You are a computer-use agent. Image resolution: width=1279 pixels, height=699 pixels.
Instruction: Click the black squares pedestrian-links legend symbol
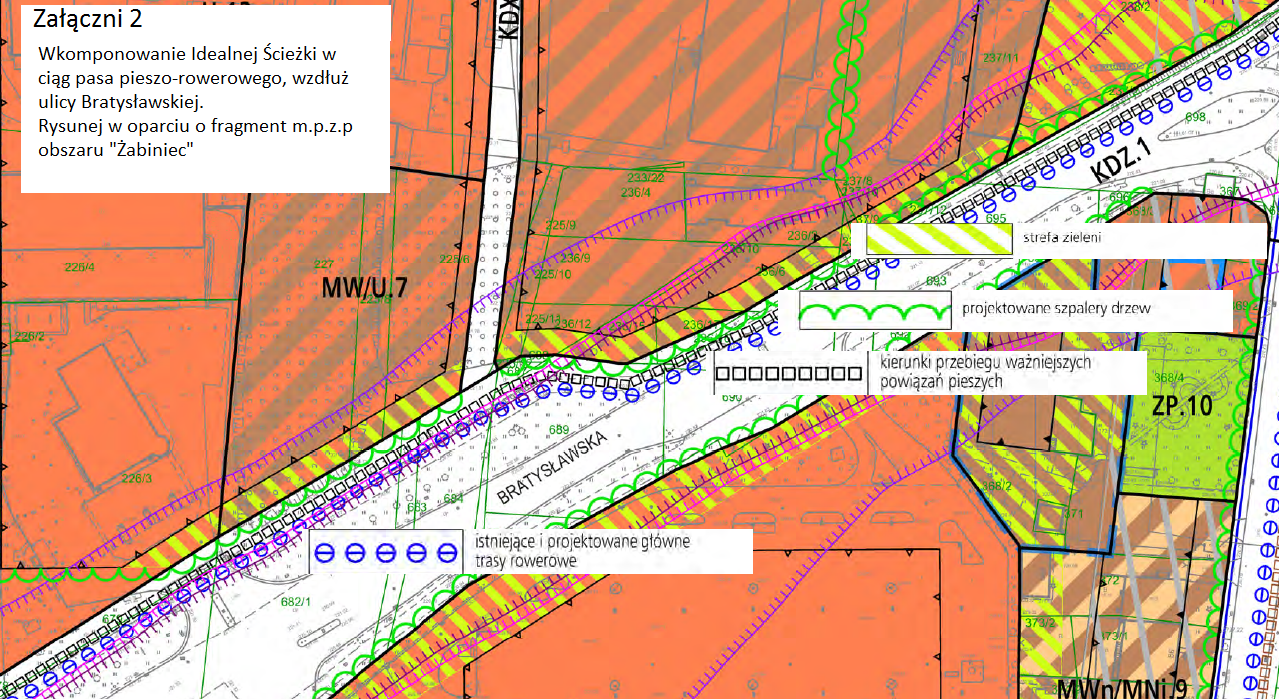coord(788,374)
